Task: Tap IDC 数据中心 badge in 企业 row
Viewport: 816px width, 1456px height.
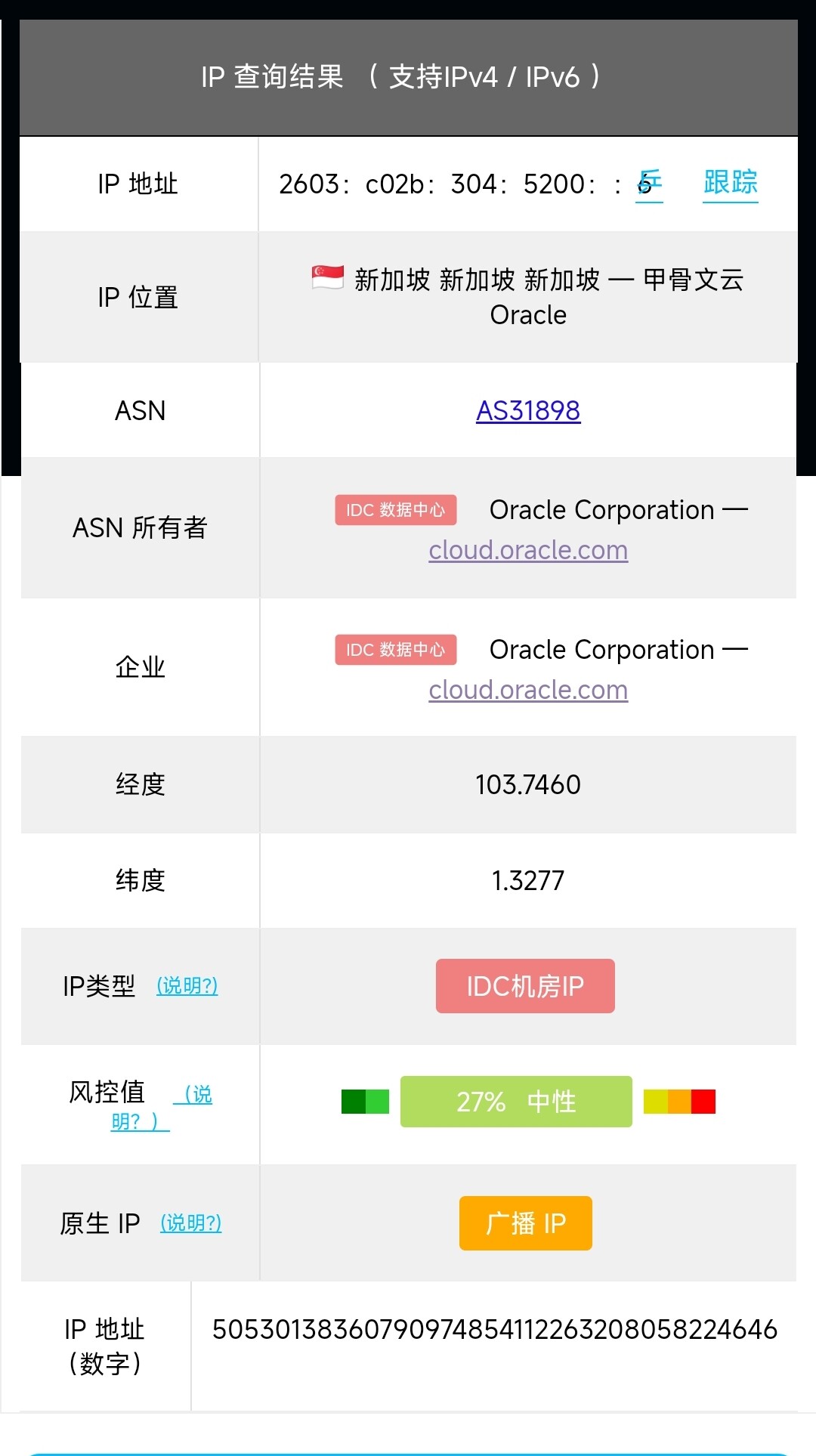Action: (396, 650)
